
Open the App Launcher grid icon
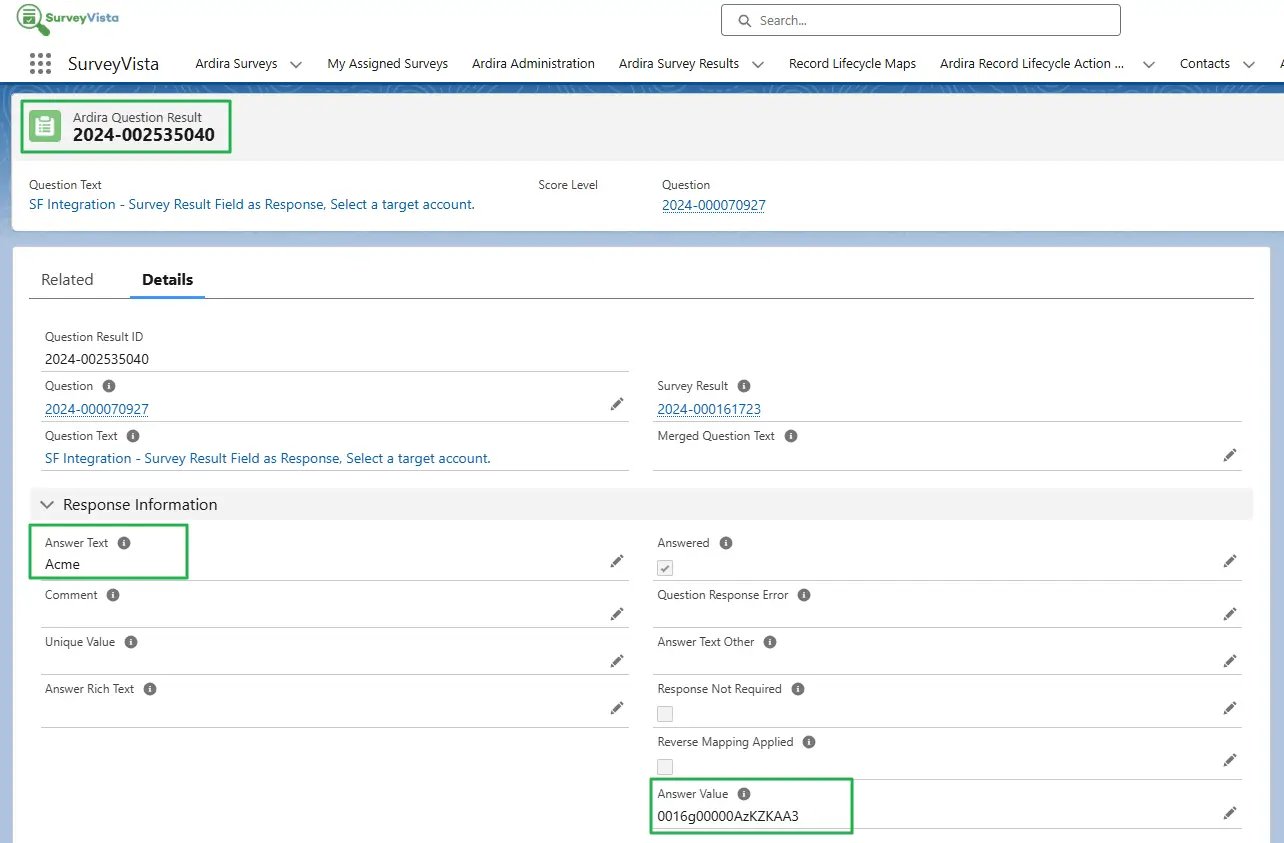coord(40,63)
